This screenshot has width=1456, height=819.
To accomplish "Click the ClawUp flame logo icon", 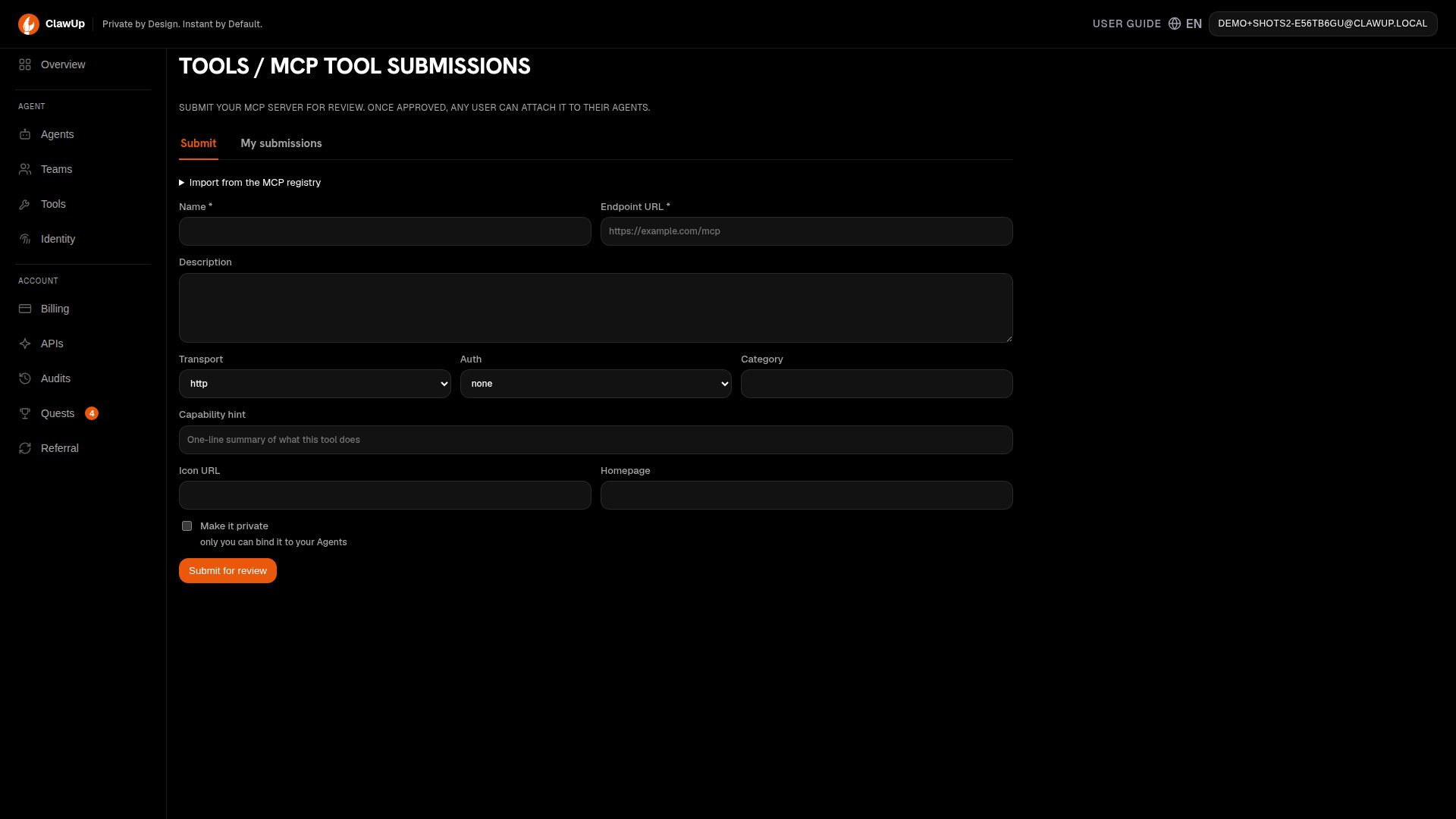I will click(x=29, y=24).
